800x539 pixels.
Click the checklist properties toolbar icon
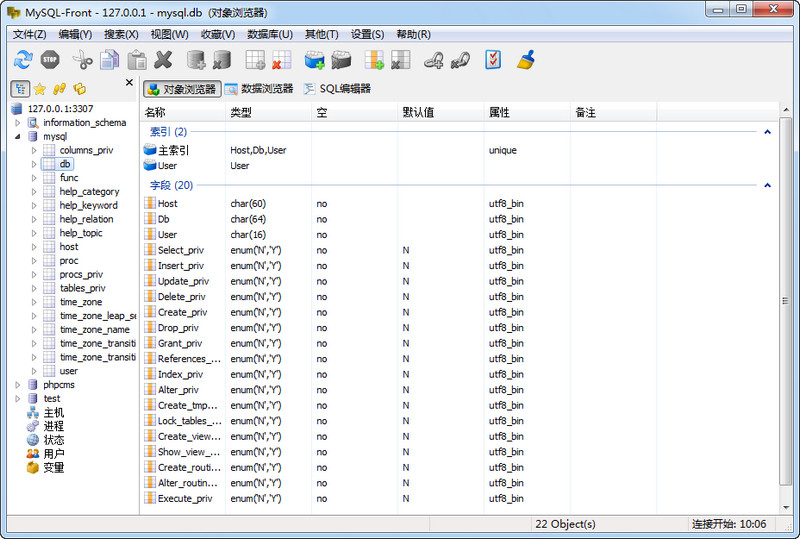493,60
